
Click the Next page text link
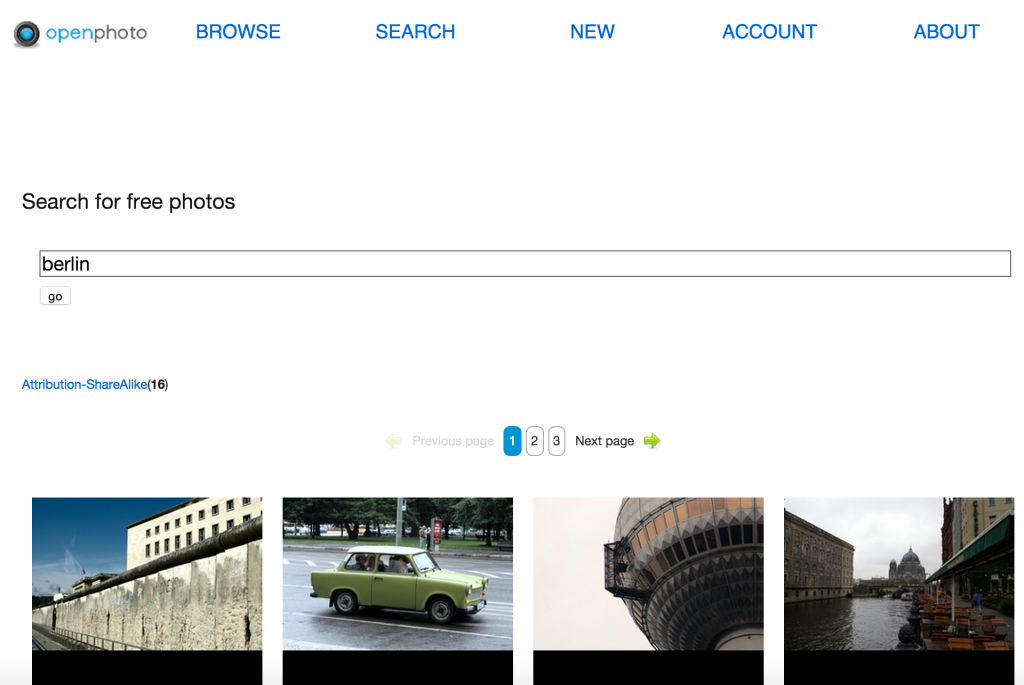tap(604, 441)
